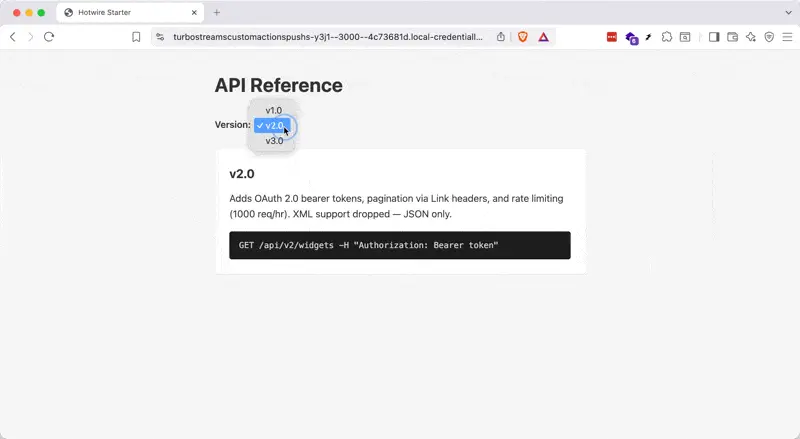
Task: Click the share icon in address bar
Action: coord(501,37)
